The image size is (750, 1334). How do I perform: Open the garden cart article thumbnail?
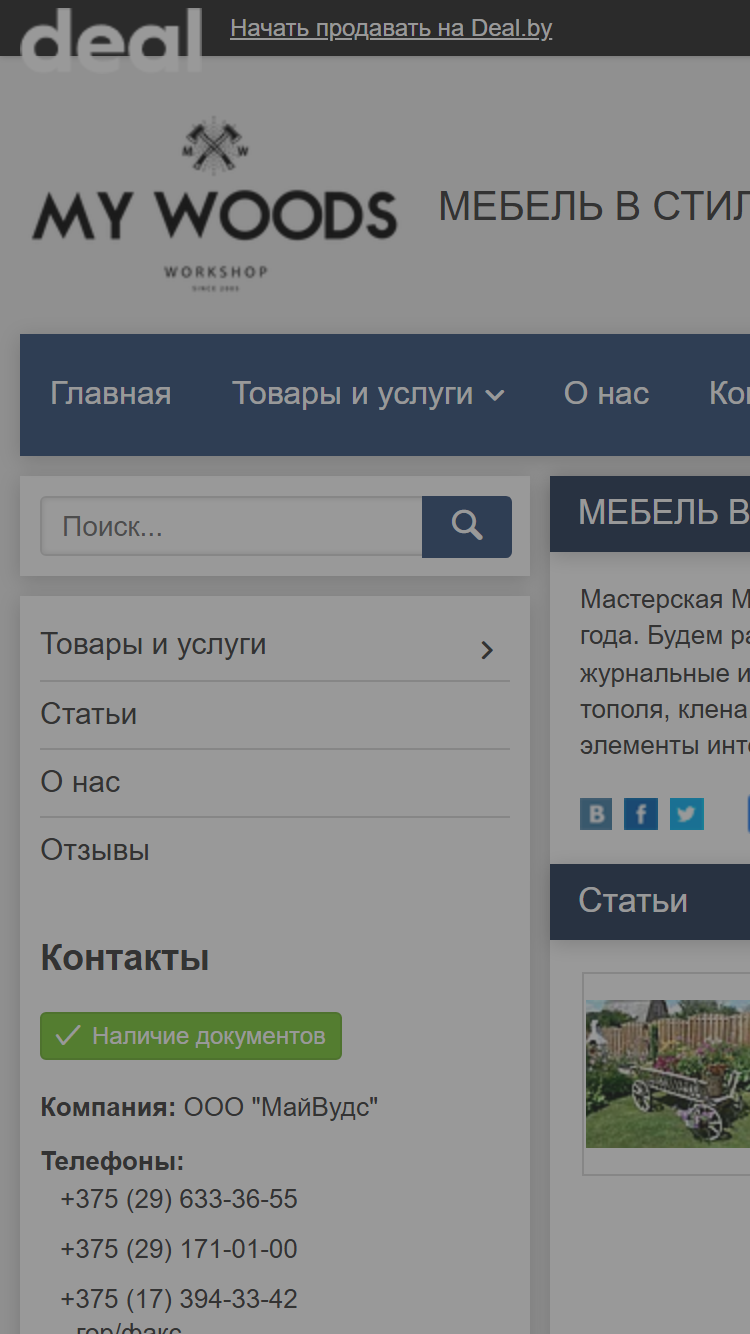667,1074
